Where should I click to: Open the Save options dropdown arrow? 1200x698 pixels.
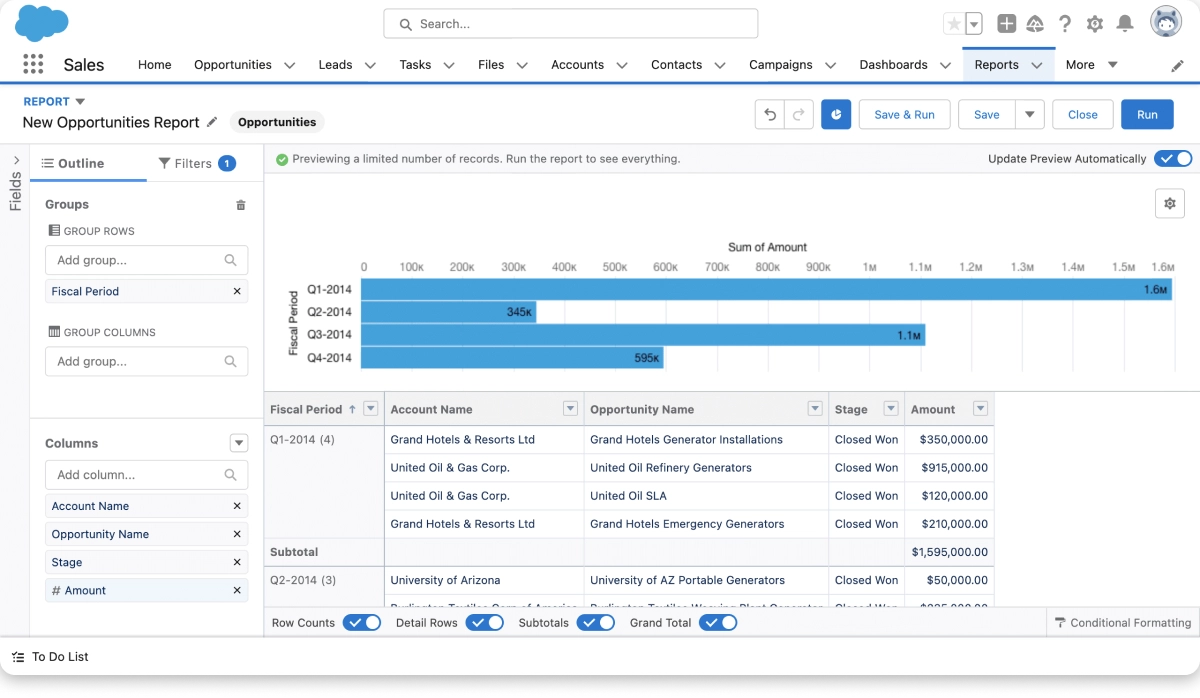coord(1030,114)
